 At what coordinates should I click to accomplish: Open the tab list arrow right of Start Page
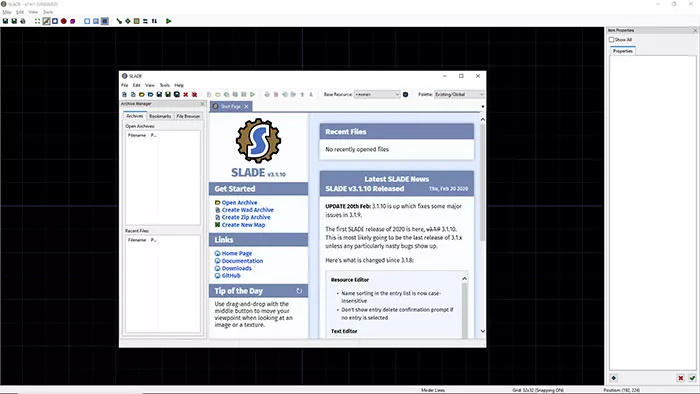pos(483,107)
